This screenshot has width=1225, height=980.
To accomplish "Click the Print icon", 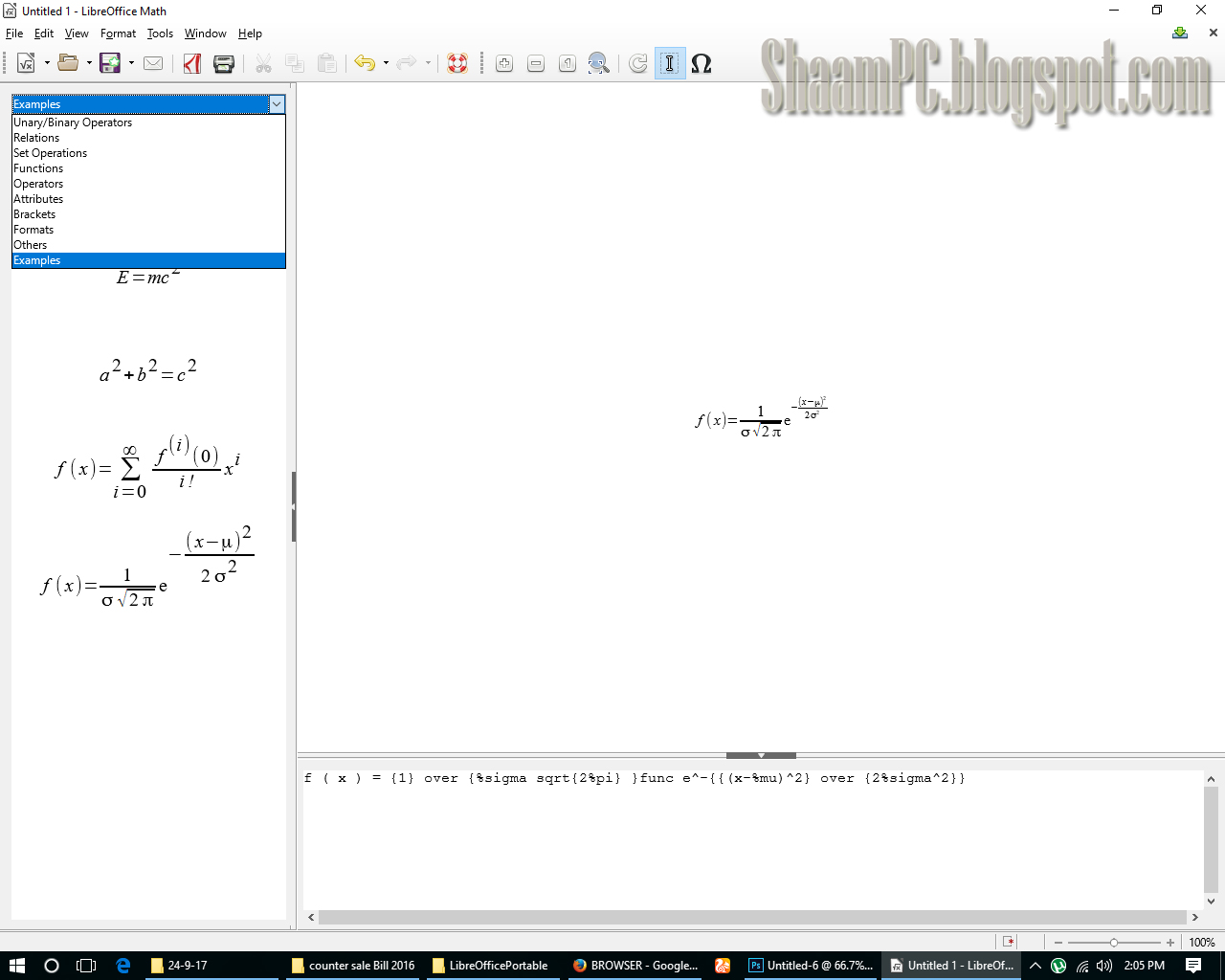I will coord(224,63).
